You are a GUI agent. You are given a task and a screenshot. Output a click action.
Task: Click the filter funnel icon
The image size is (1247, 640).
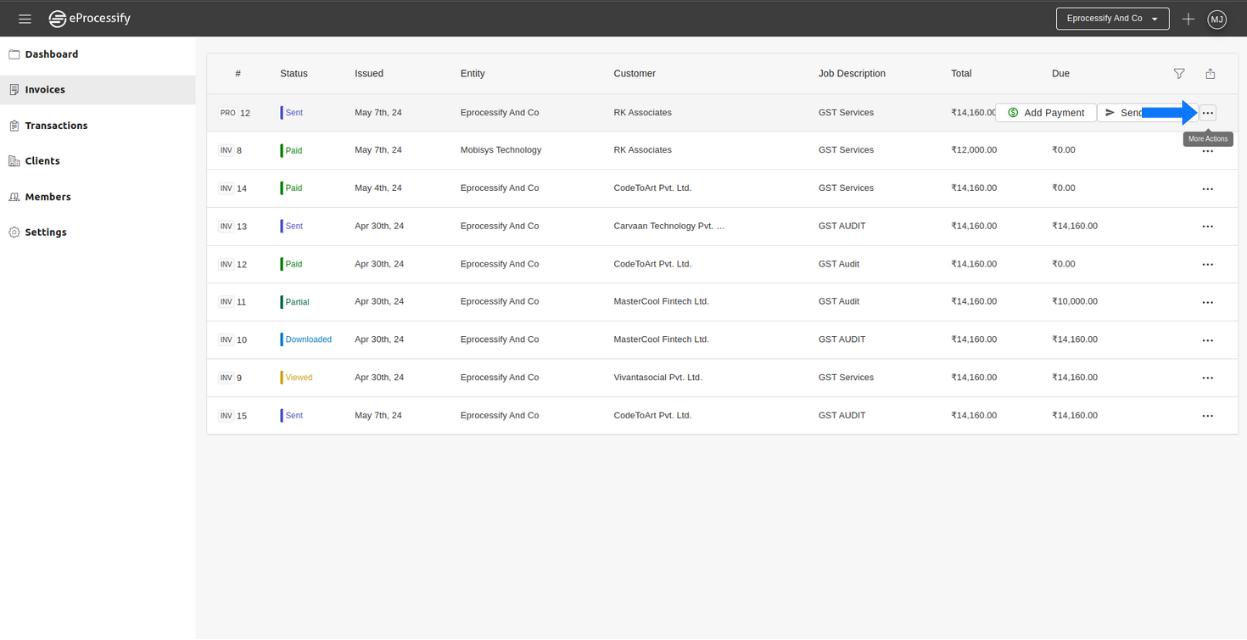coord(1179,74)
